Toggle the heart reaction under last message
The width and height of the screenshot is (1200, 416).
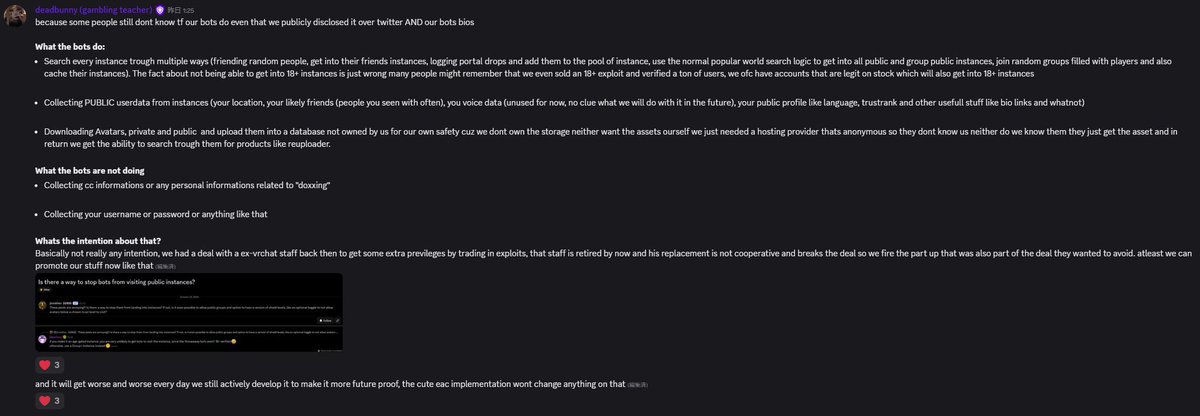click(51, 402)
